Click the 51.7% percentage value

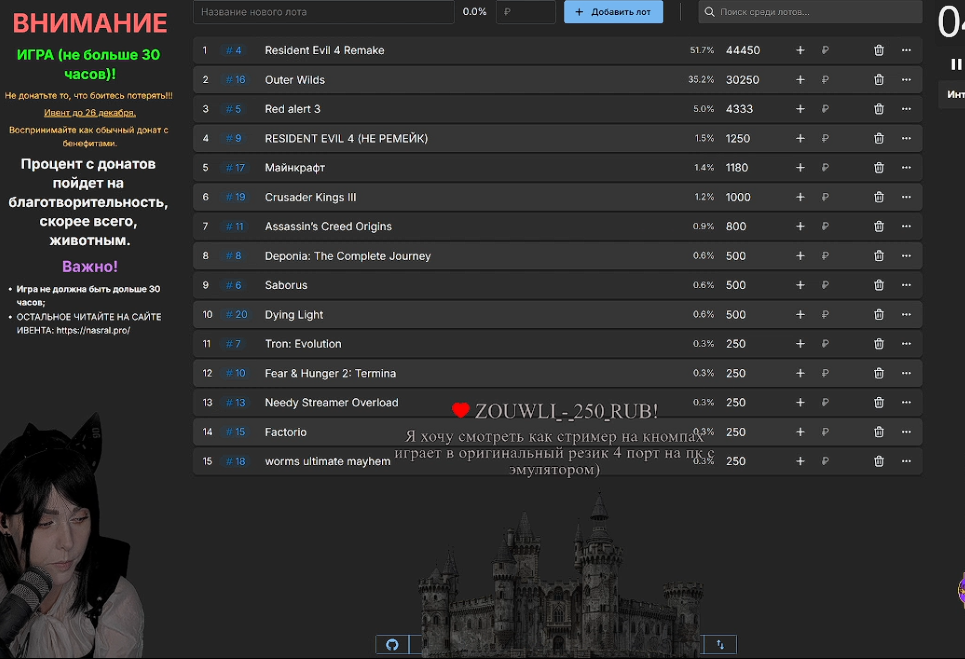702,50
